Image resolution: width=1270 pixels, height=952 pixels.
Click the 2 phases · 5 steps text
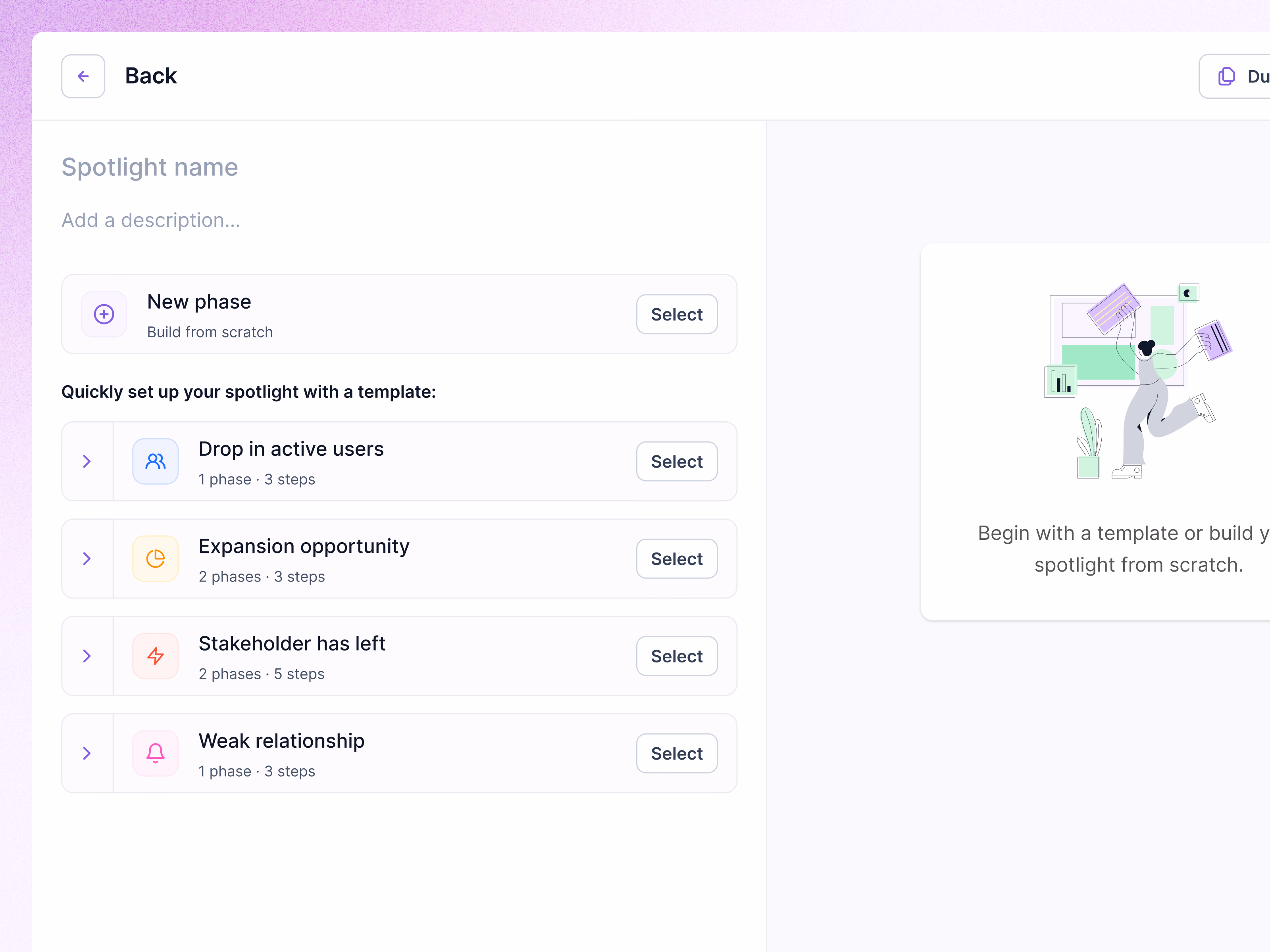(262, 674)
